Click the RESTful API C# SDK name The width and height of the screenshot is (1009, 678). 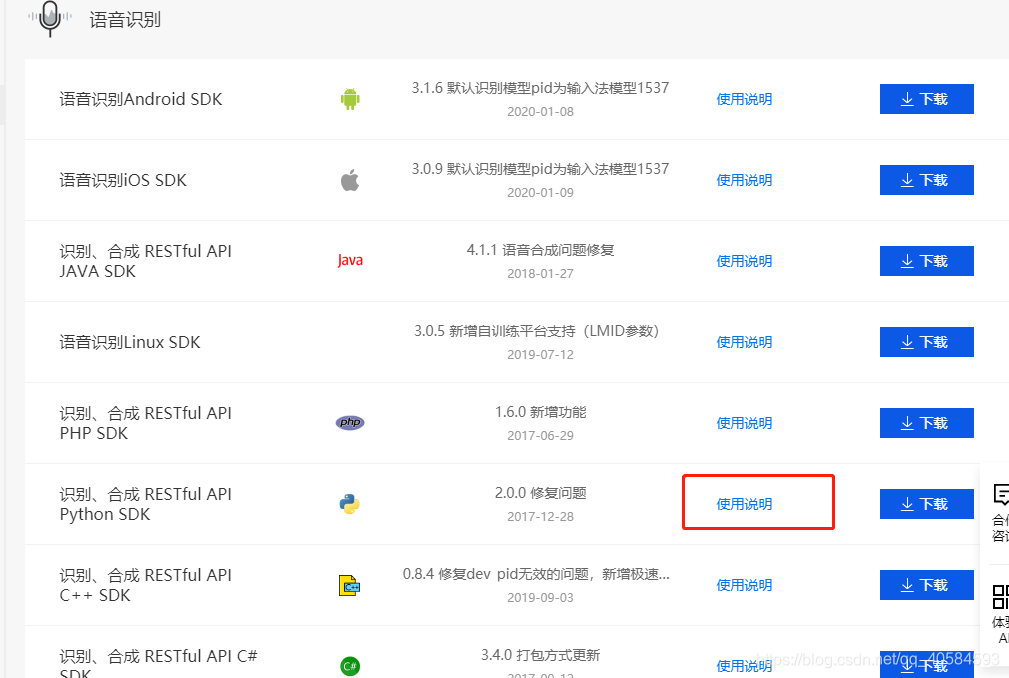158,663
